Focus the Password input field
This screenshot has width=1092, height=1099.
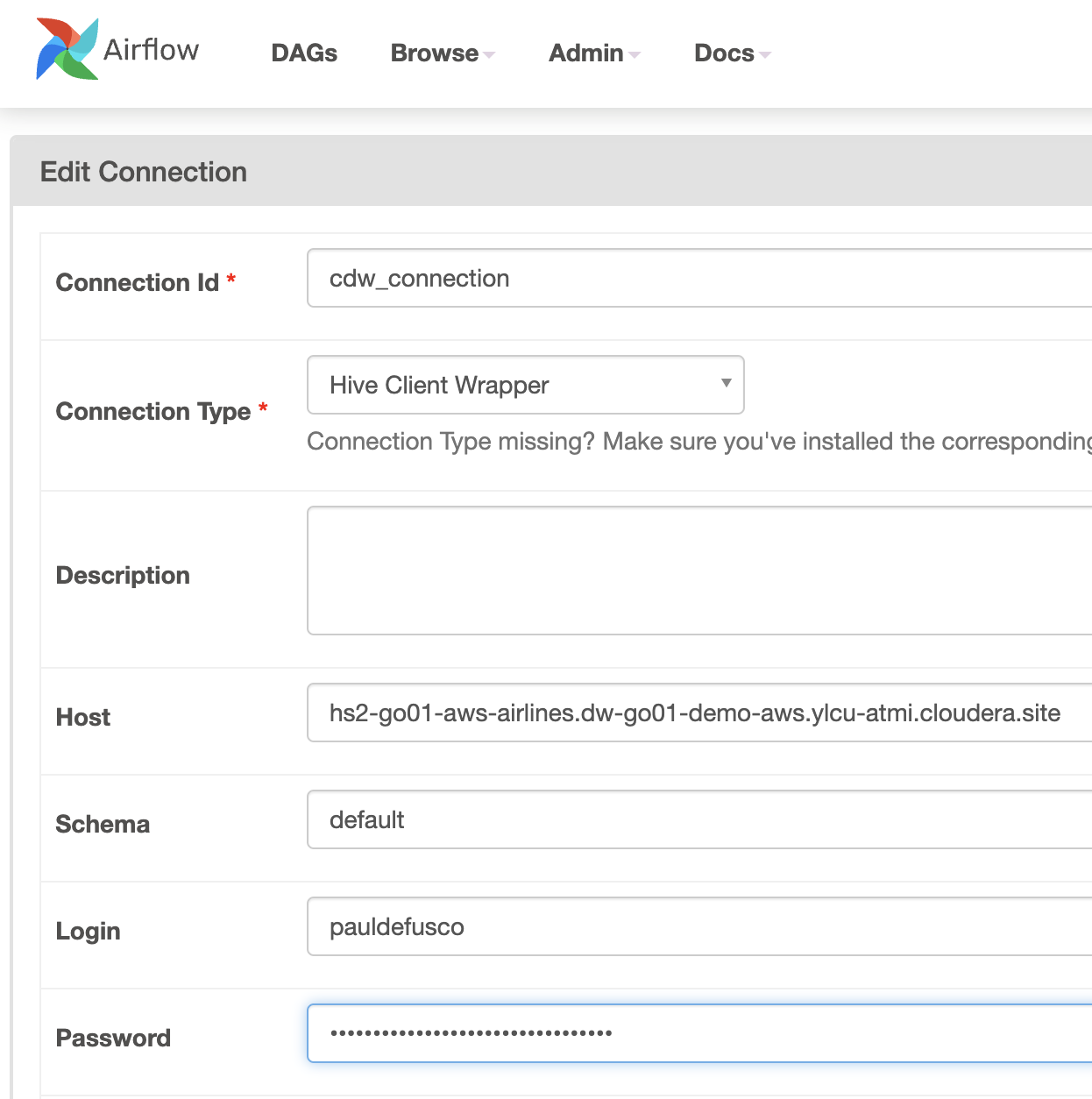[x=699, y=1033]
